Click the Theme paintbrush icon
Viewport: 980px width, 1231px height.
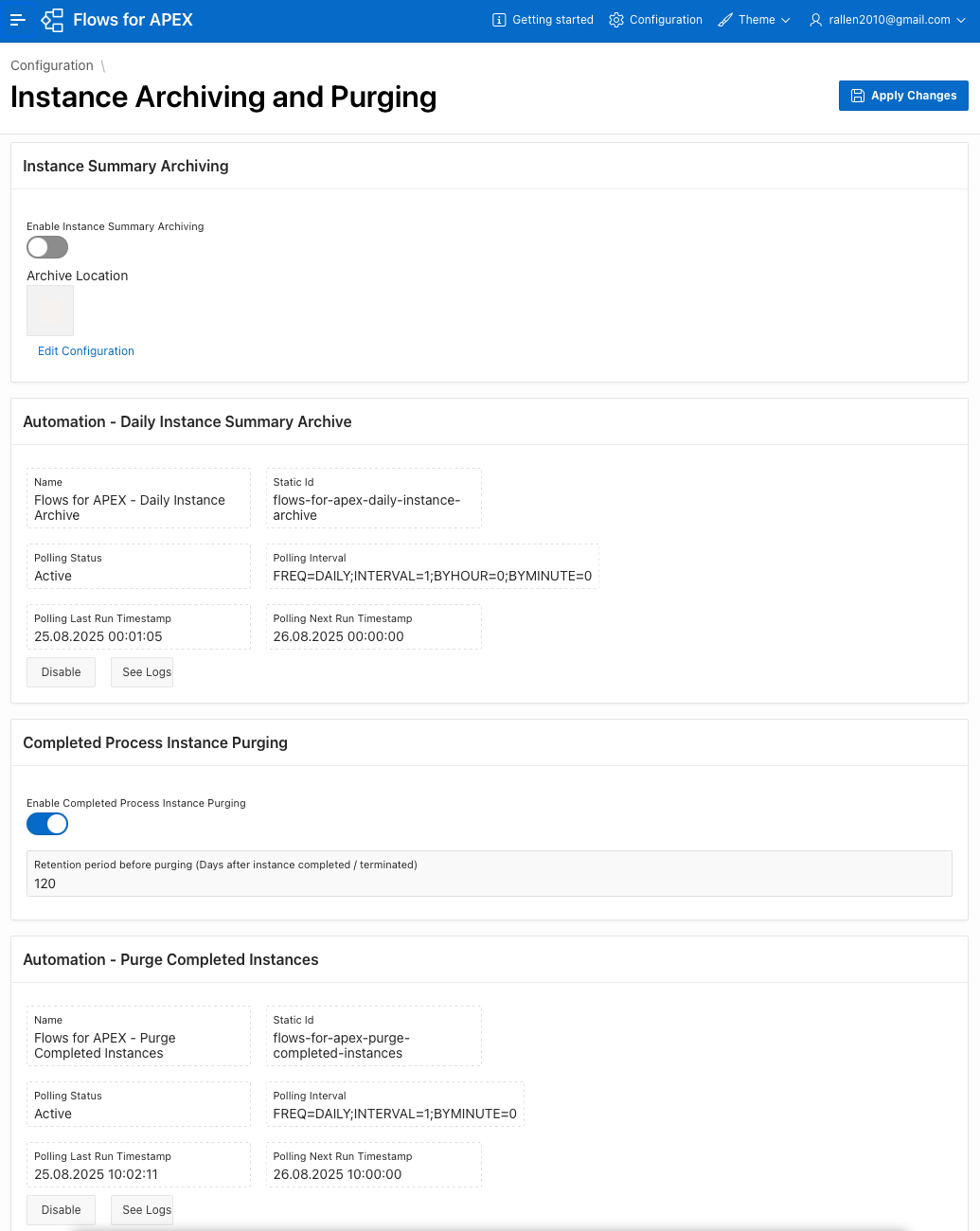click(725, 20)
